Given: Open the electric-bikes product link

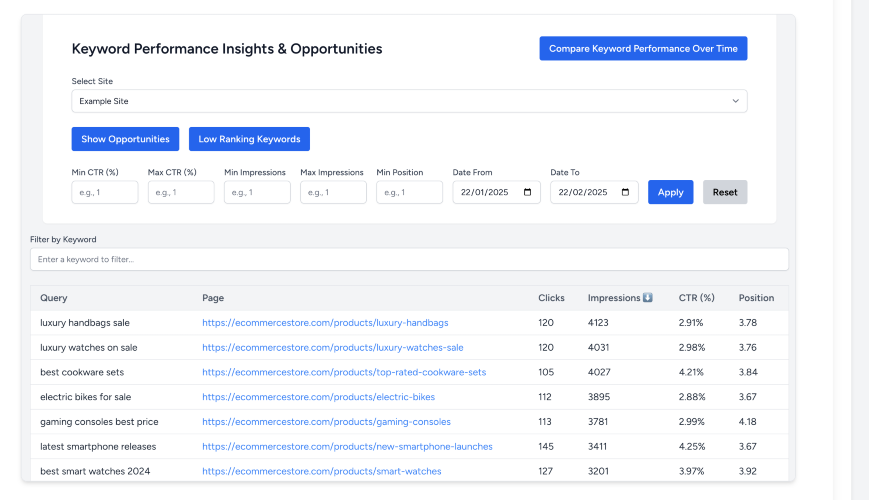Looking at the screenshot, I should pyautogui.click(x=319, y=397).
